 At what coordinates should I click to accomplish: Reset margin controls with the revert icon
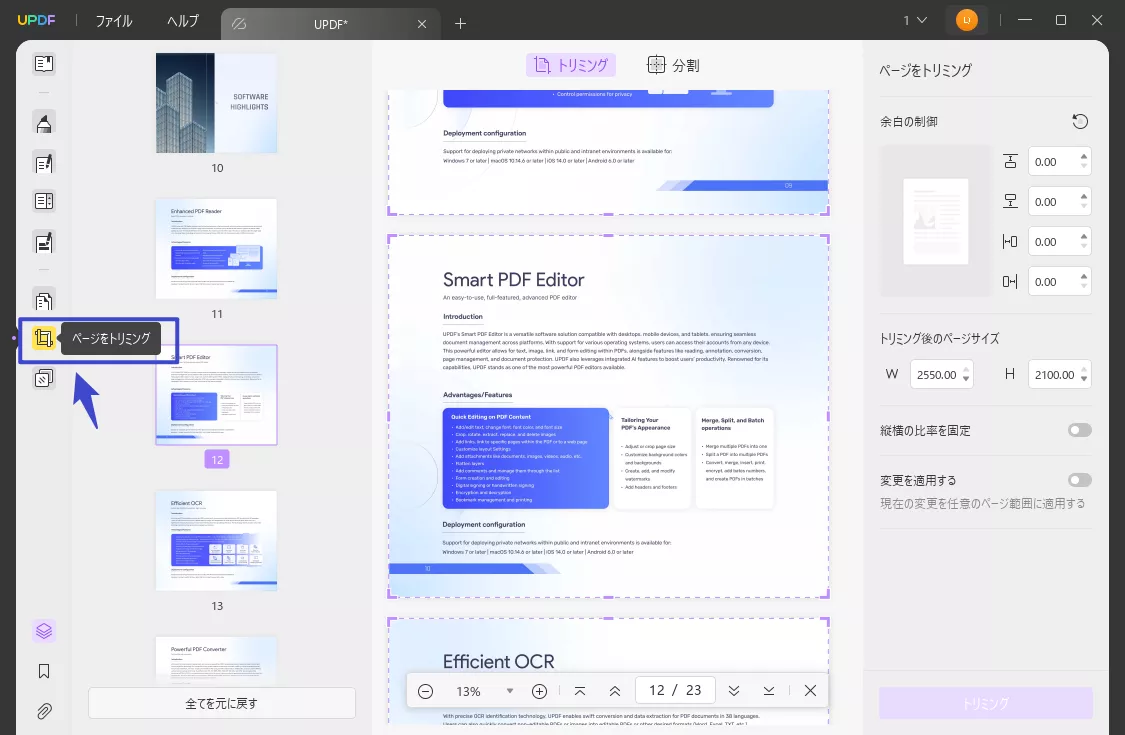pyautogui.click(x=1080, y=121)
